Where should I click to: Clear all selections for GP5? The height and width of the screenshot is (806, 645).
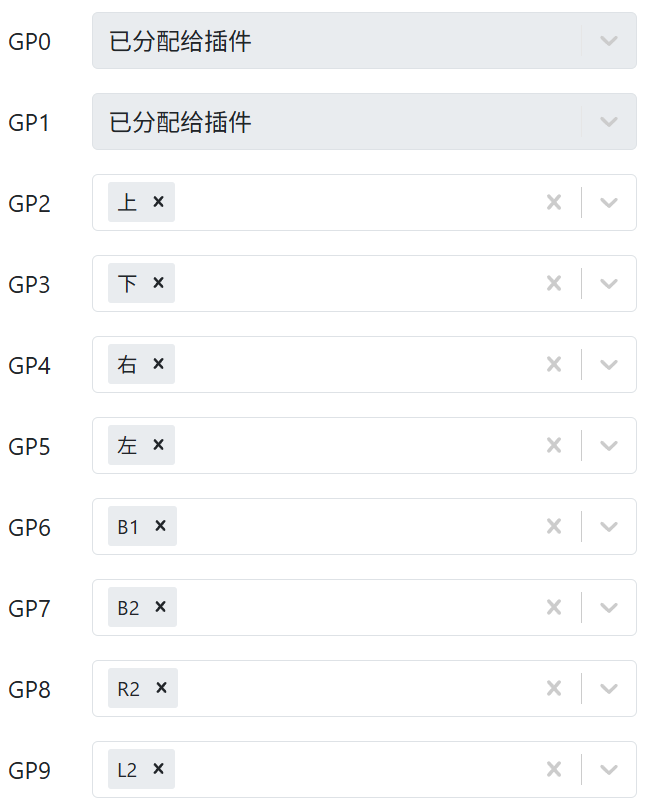pyautogui.click(x=554, y=446)
